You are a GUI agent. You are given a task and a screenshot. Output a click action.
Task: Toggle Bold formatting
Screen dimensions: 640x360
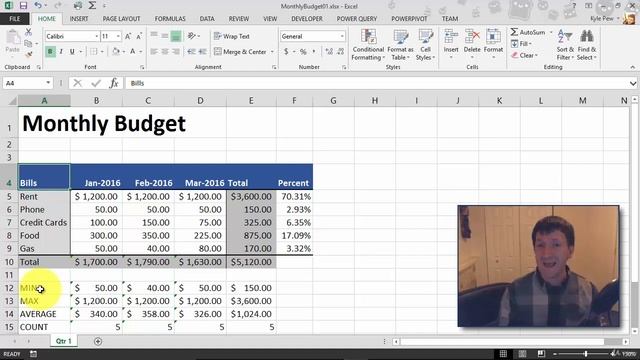(50, 51)
